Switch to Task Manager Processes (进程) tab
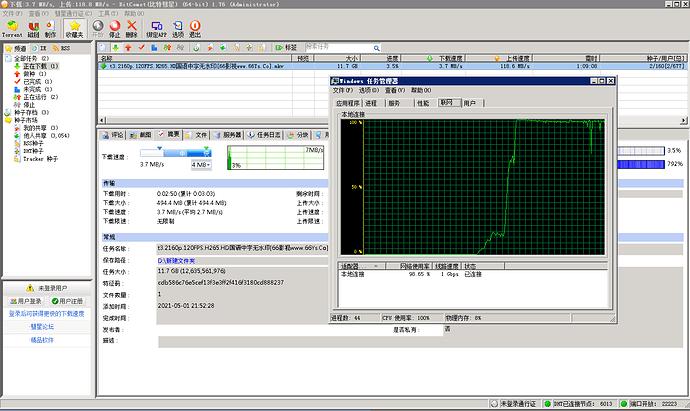Image resolution: width=690 pixels, height=411 pixels. click(x=371, y=103)
